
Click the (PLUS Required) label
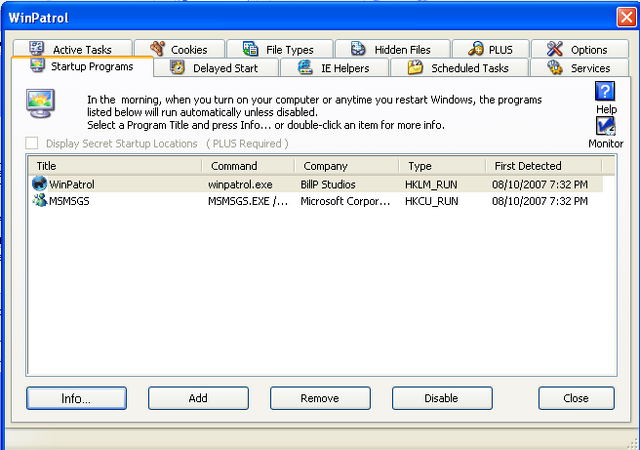247,144
